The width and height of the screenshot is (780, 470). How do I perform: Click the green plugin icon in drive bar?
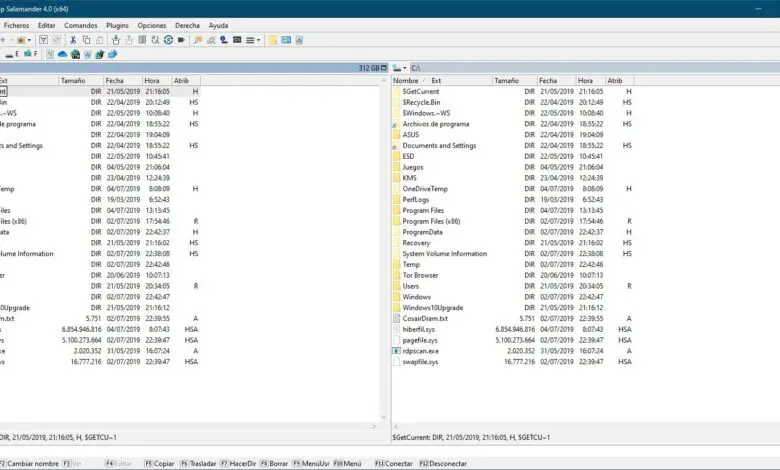tap(99, 54)
